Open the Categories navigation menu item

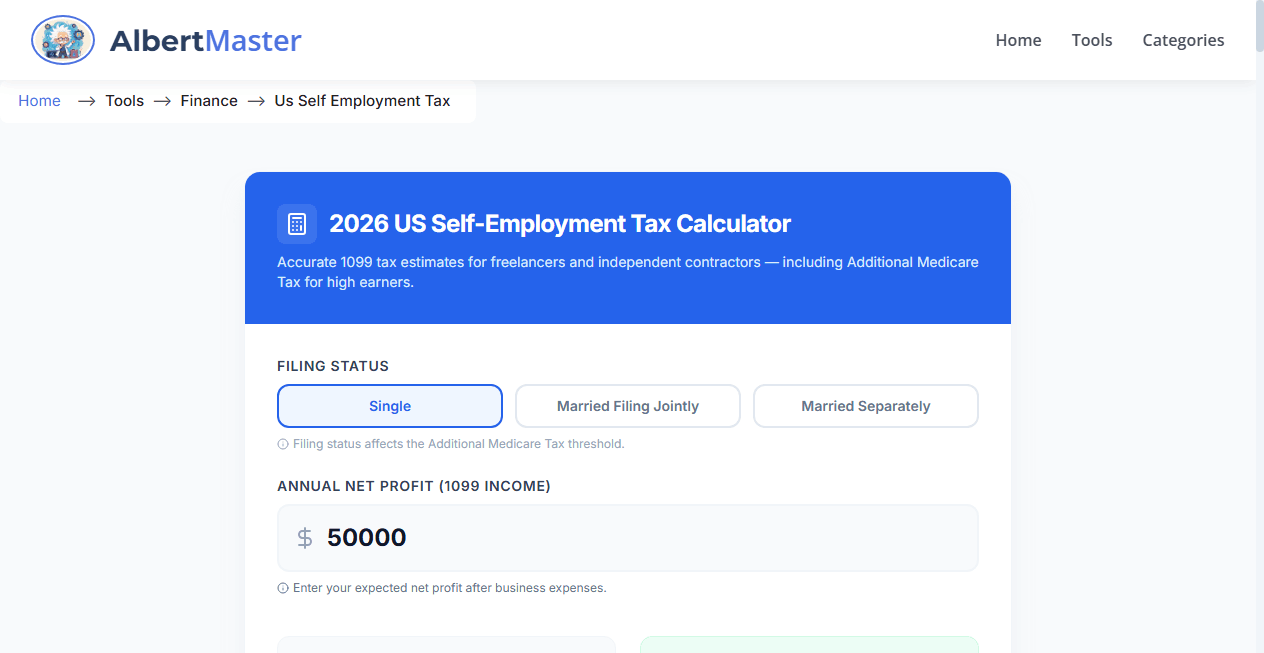tap(1183, 40)
